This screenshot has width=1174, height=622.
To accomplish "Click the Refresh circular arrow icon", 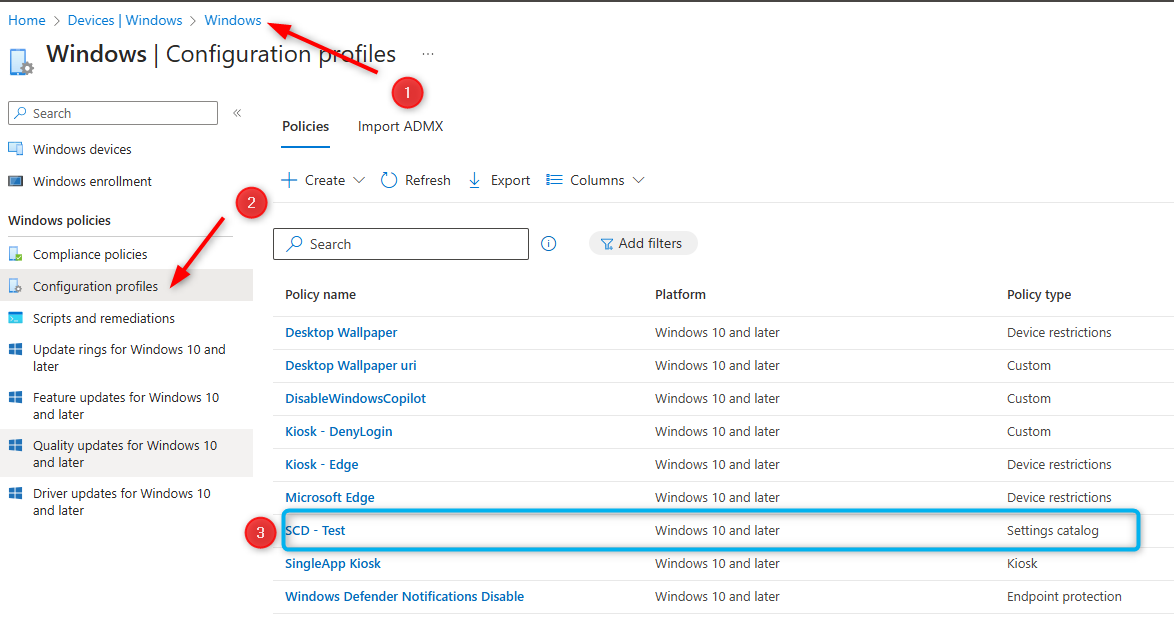I will (389, 180).
